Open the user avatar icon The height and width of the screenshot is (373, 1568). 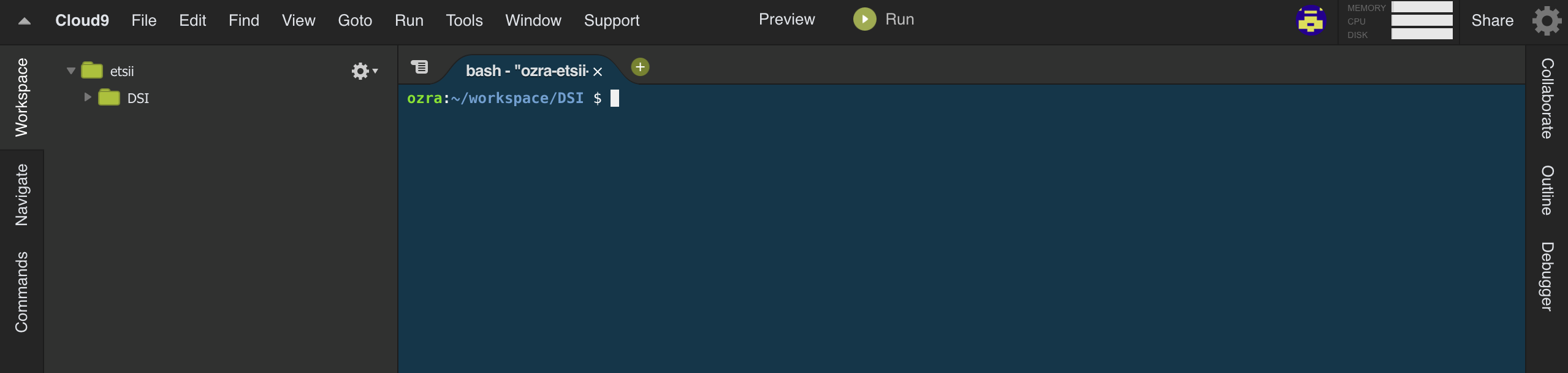(1311, 20)
